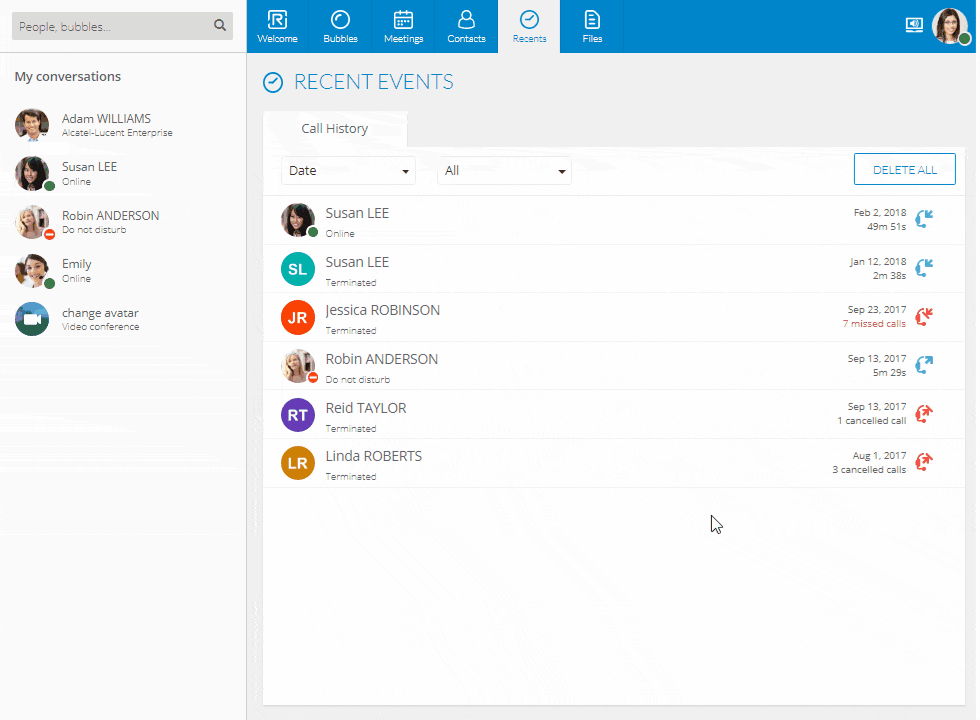Click missed call icon for Jessica ROBINSON

tap(924, 317)
